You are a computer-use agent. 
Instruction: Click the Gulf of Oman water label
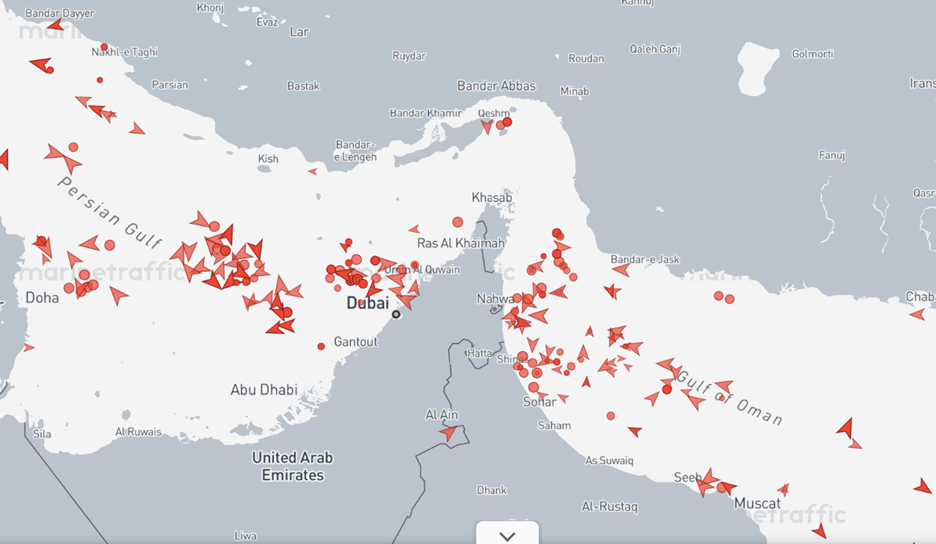[x=729, y=397]
